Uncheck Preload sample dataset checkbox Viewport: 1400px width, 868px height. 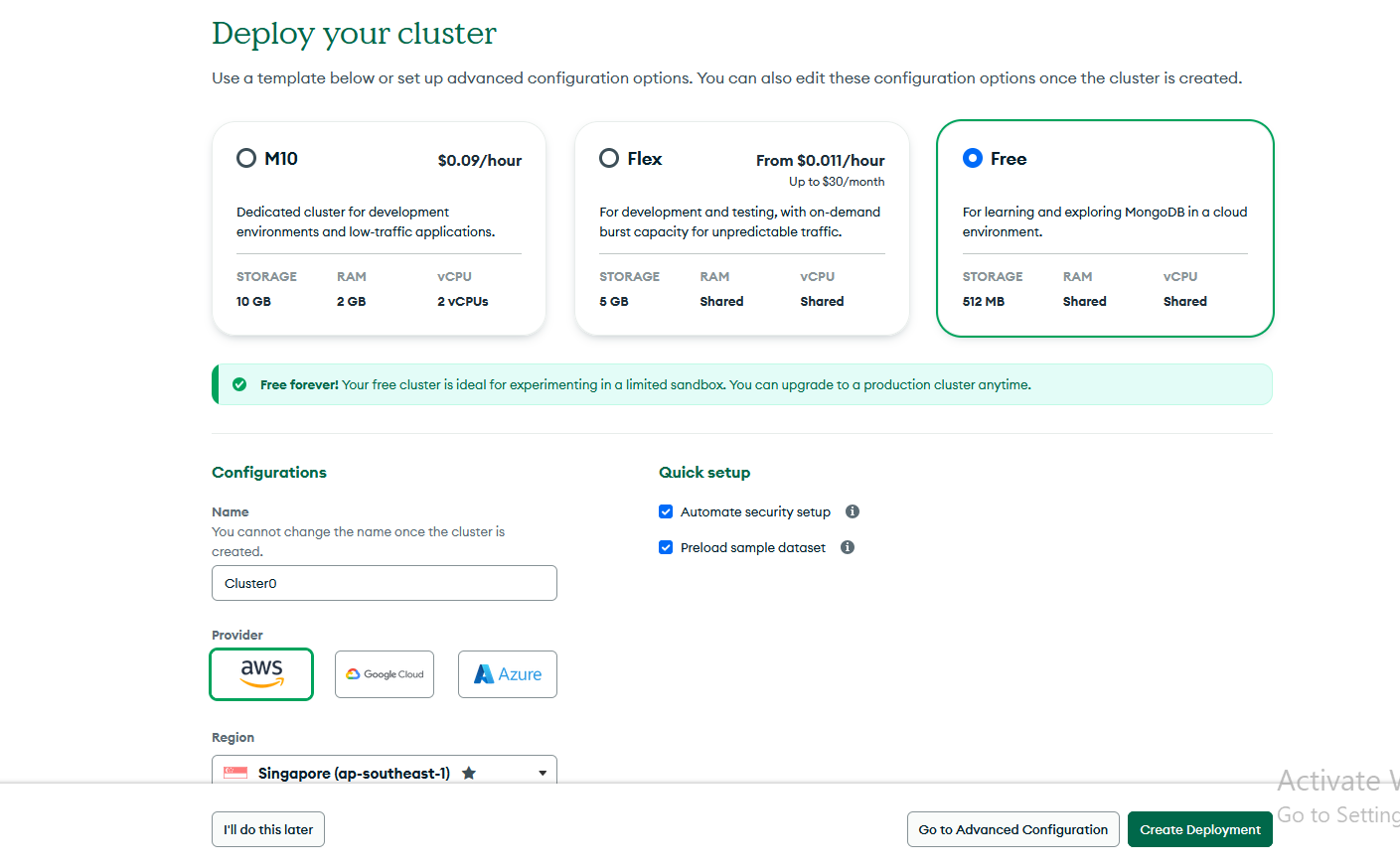(x=666, y=547)
